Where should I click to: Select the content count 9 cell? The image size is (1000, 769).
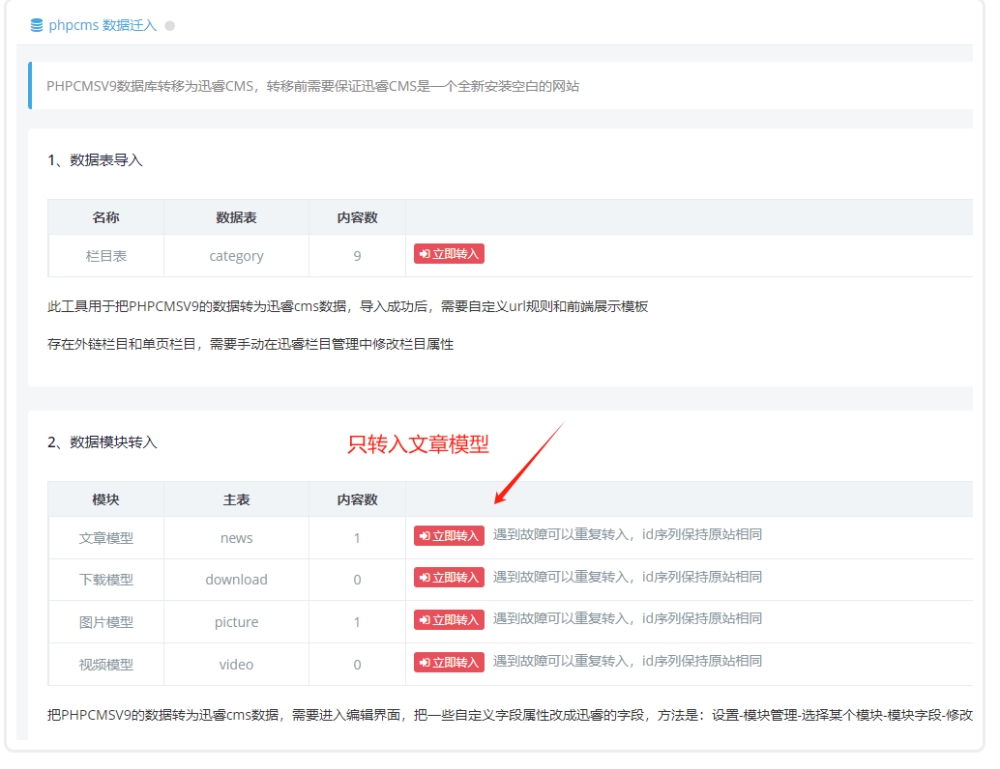coord(357,256)
